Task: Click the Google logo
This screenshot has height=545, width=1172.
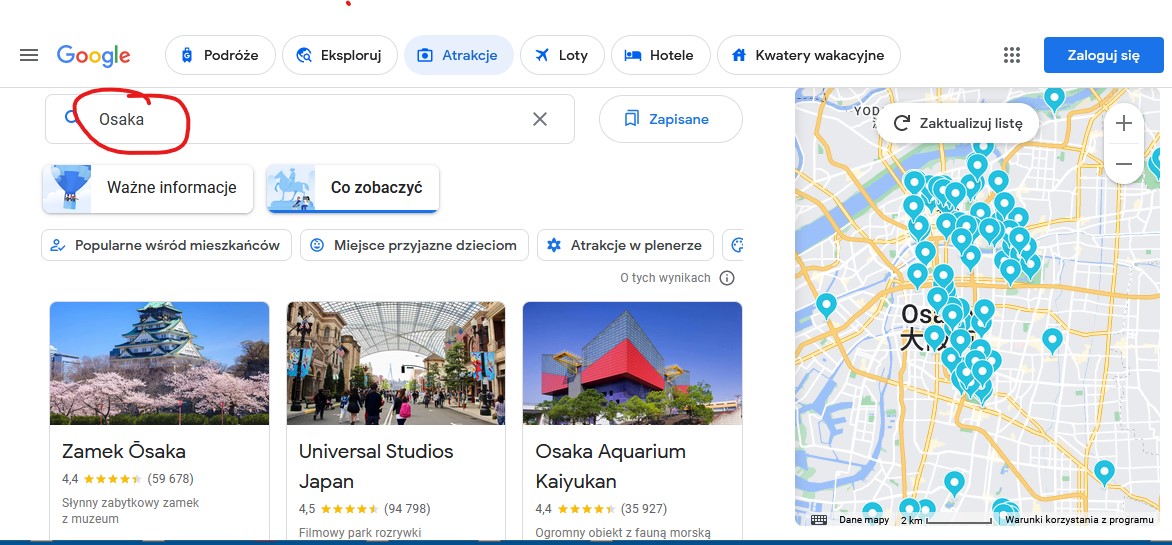Action: point(93,55)
